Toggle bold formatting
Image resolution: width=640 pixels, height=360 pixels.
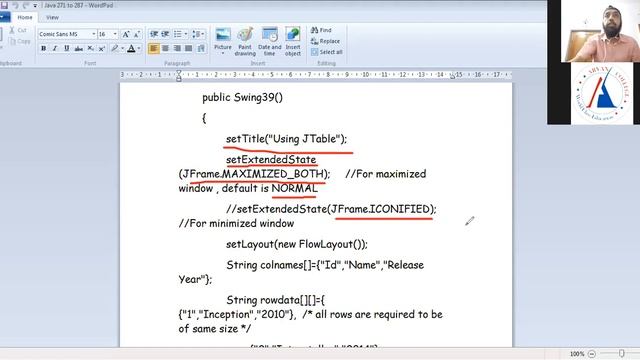tap(43, 49)
